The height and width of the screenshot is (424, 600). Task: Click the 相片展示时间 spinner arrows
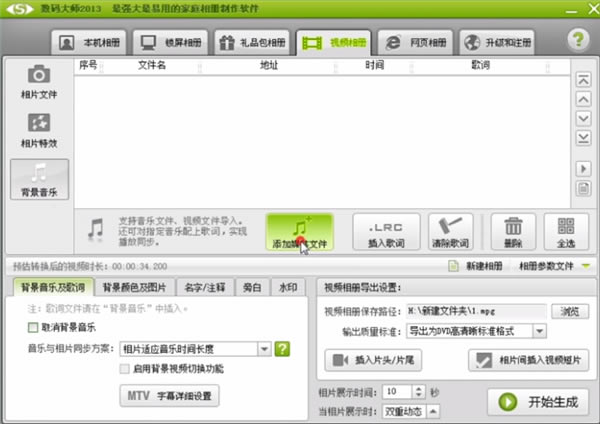tap(419, 392)
